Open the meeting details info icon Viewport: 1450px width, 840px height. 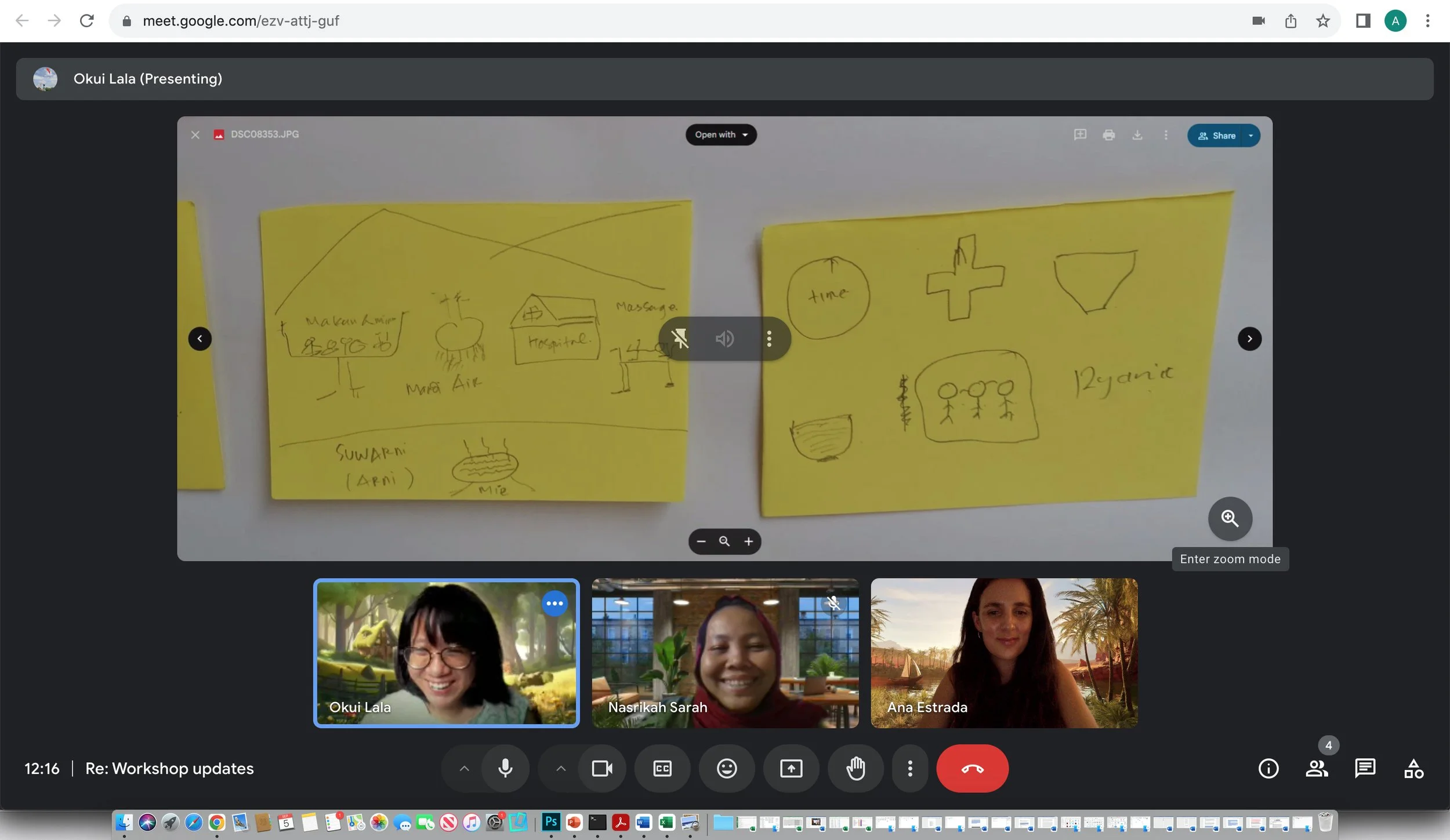tap(1268, 769)
